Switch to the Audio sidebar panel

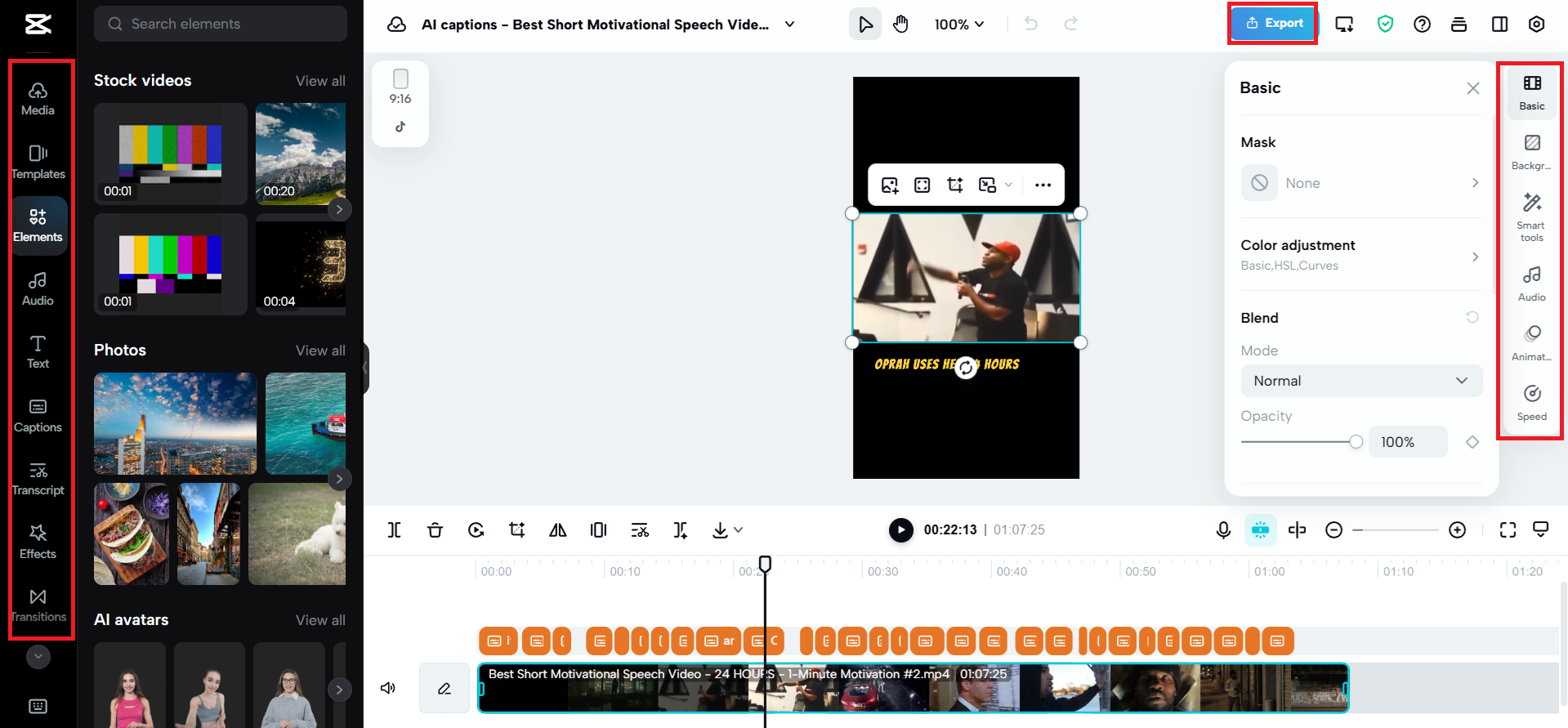38,288
